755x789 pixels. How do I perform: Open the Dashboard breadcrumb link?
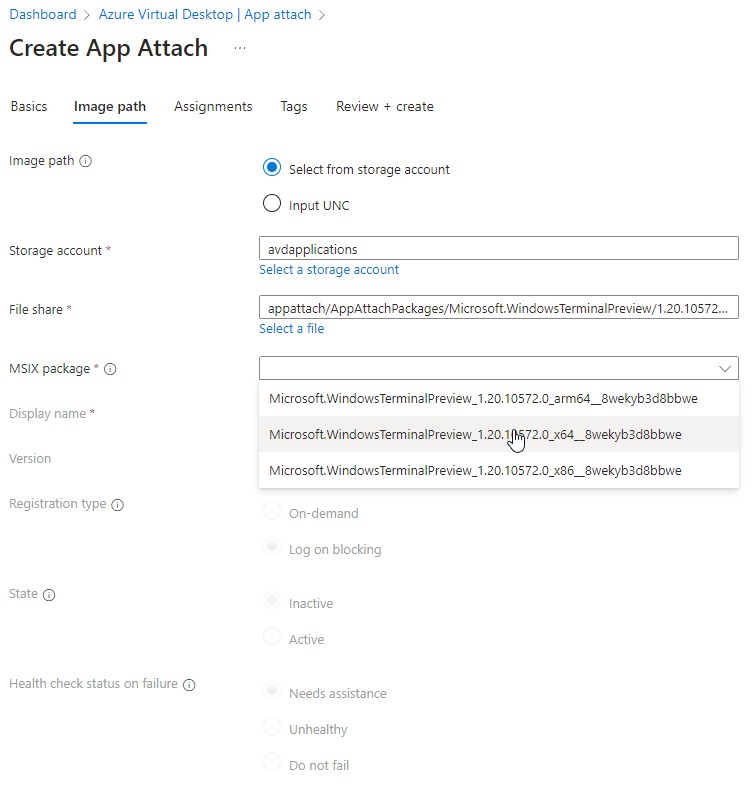(43, 15)
